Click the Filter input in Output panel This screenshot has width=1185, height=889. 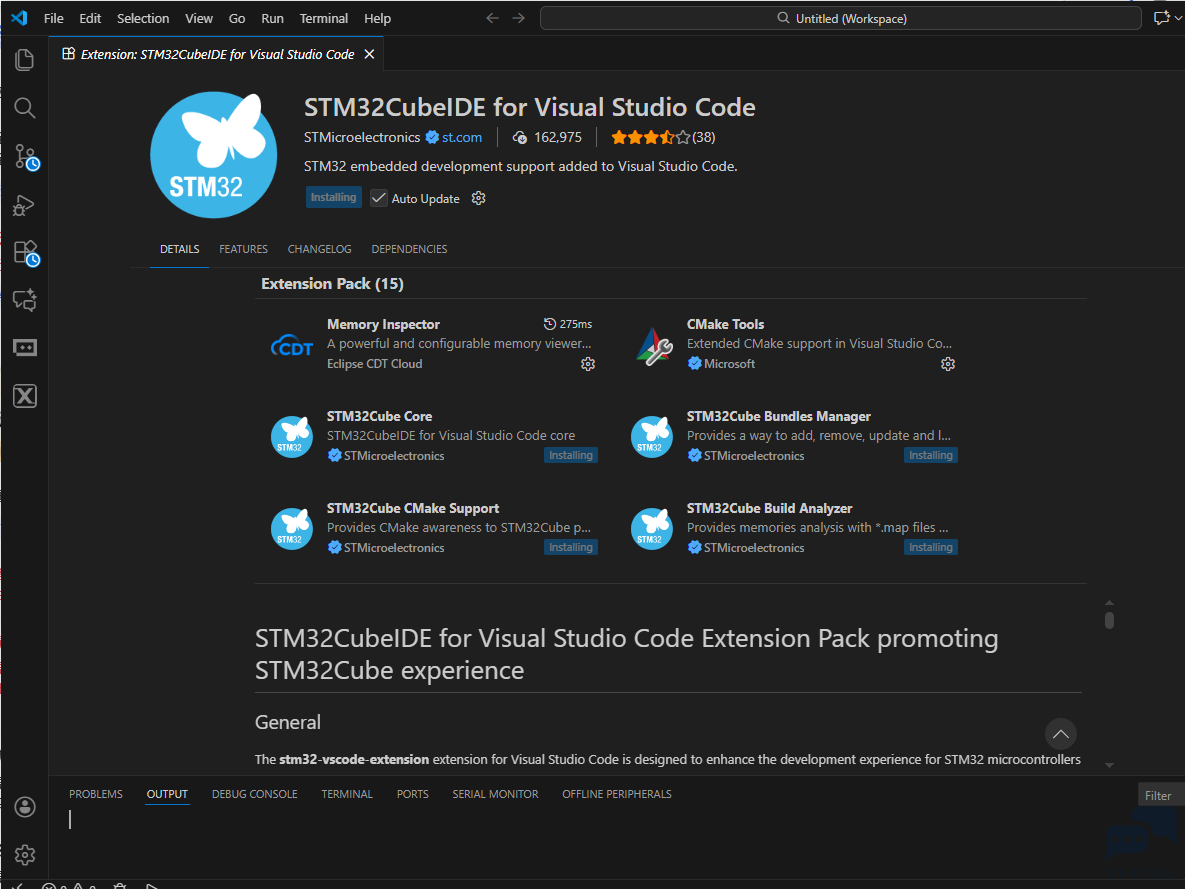(1160, 796)
